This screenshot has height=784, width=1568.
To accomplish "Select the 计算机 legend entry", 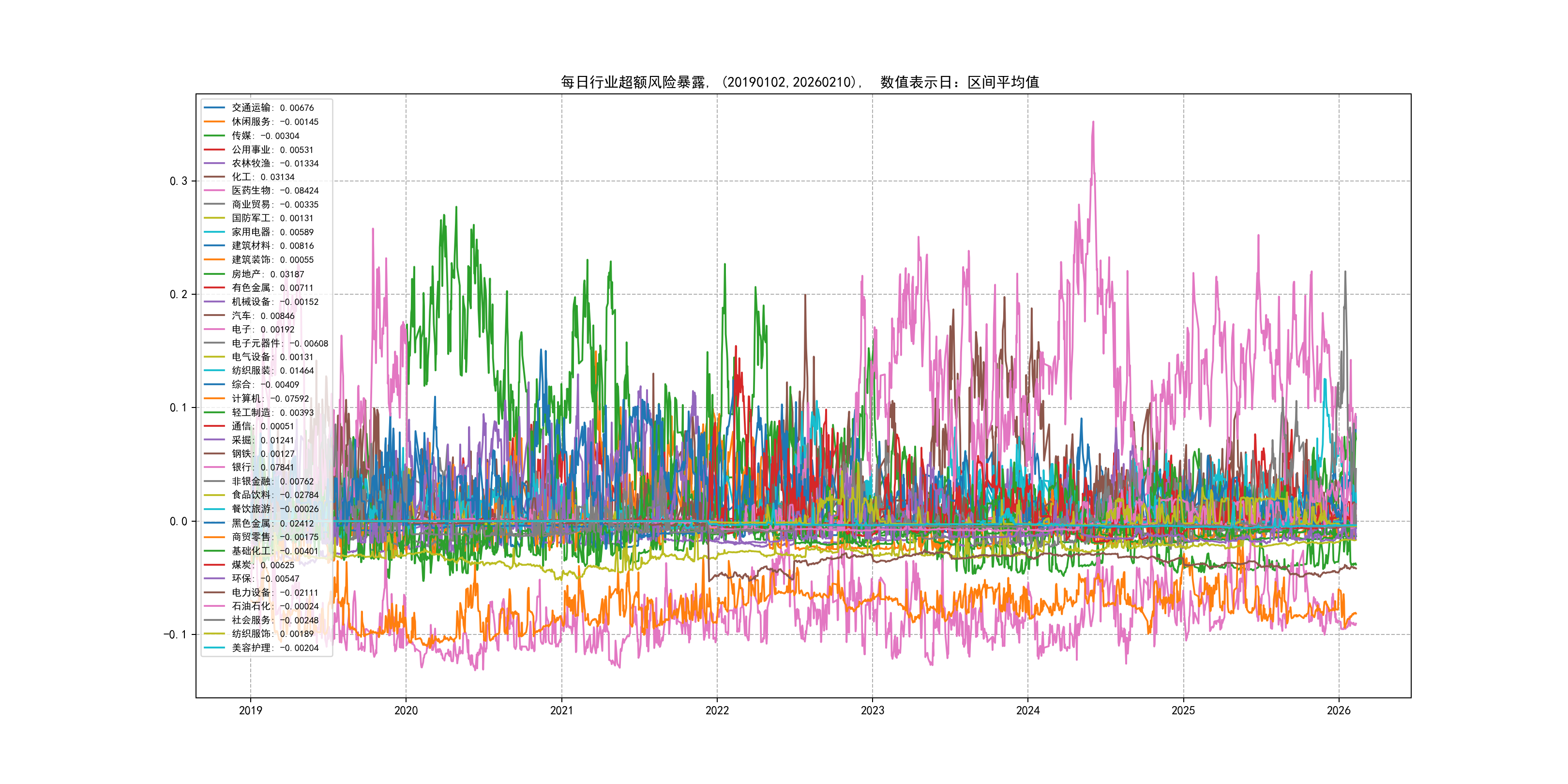I will 270,399.
